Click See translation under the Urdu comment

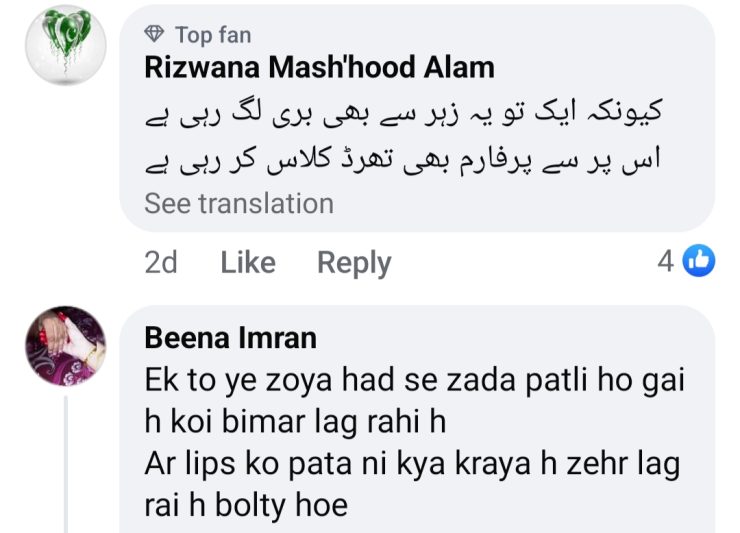[x=239, y=203]
